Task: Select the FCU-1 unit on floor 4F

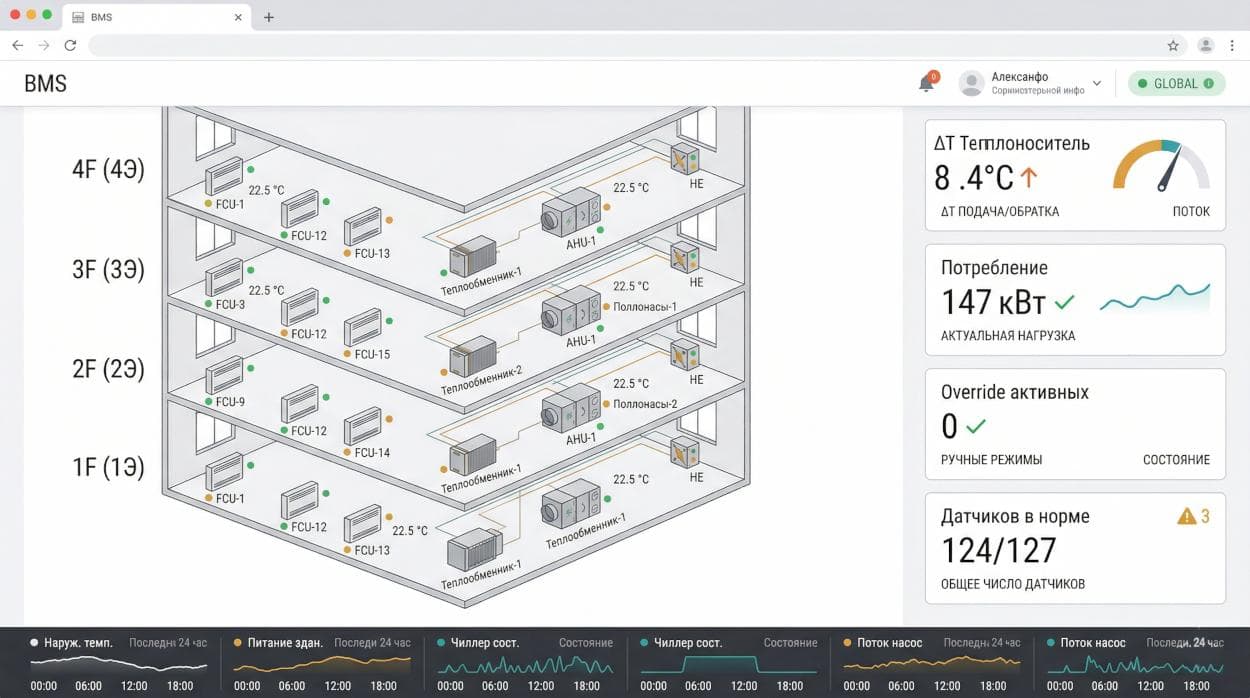Action: (x=224, y=179)
